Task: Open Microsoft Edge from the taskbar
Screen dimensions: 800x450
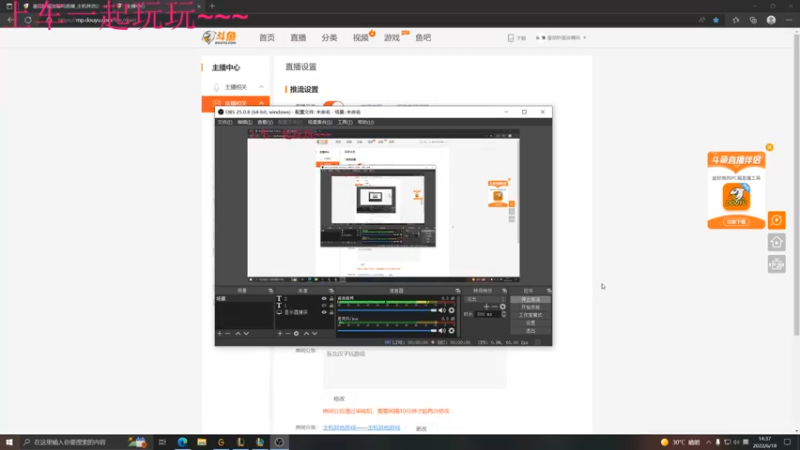Action: coord(182,442)
